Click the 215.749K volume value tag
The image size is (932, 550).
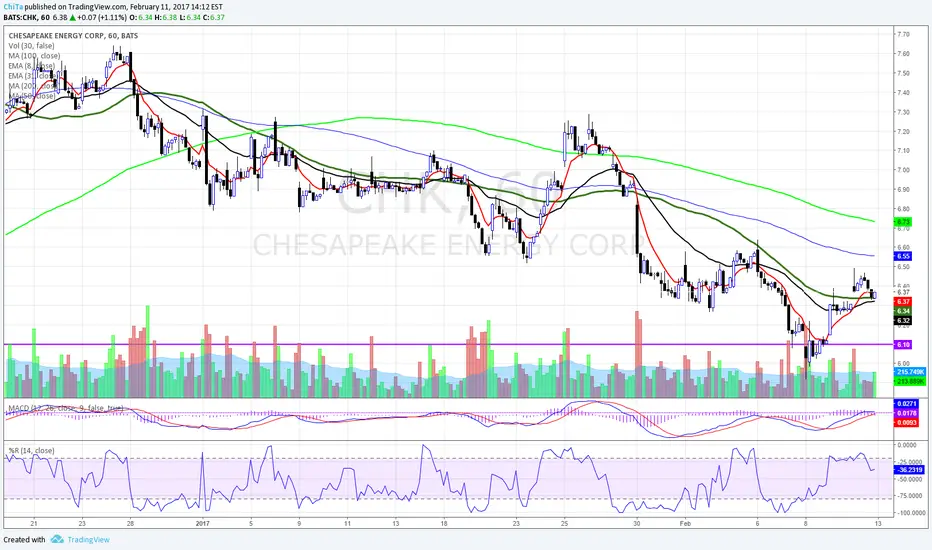[910, 372]
